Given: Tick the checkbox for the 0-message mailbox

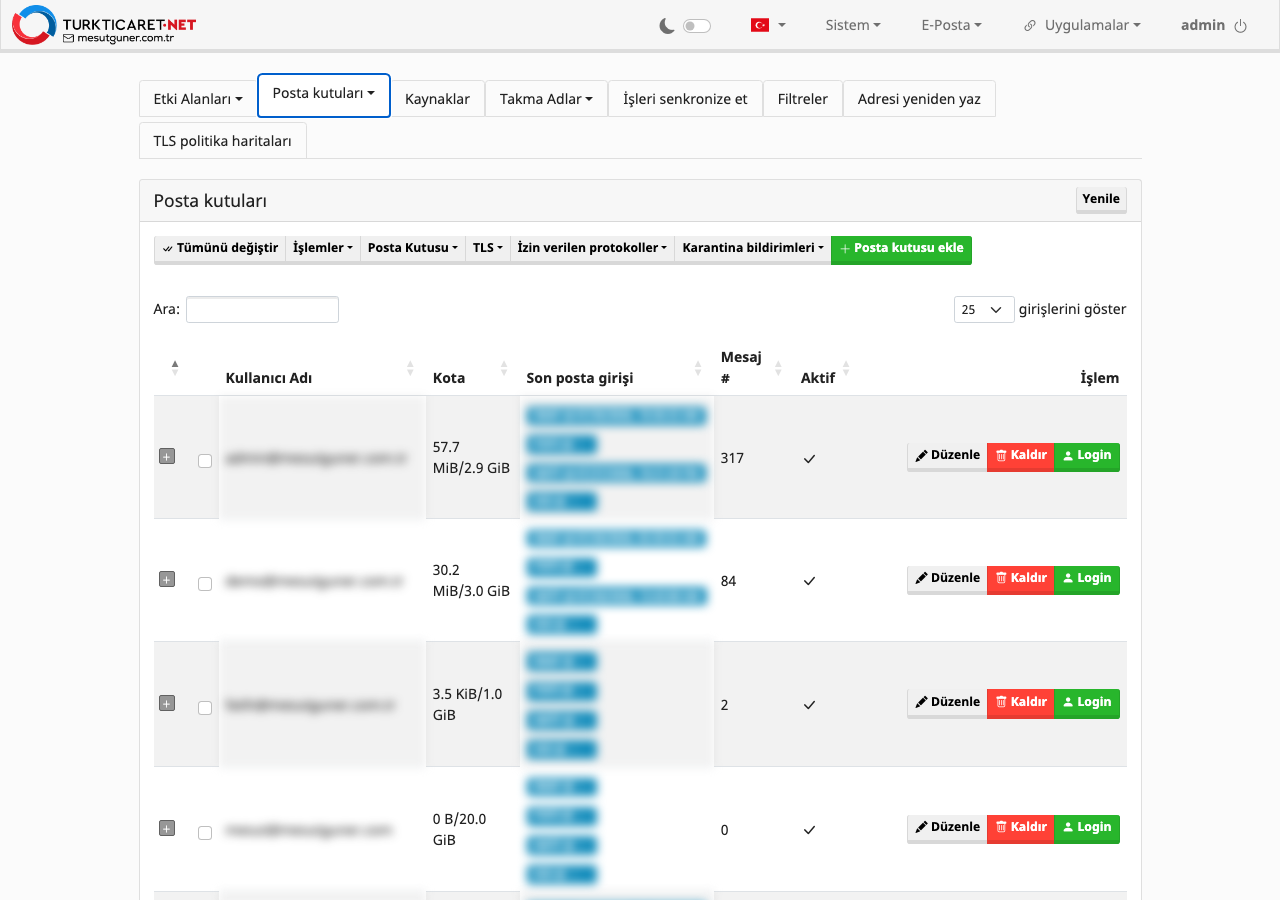Looking at the screenshot, I should [205, 833].
